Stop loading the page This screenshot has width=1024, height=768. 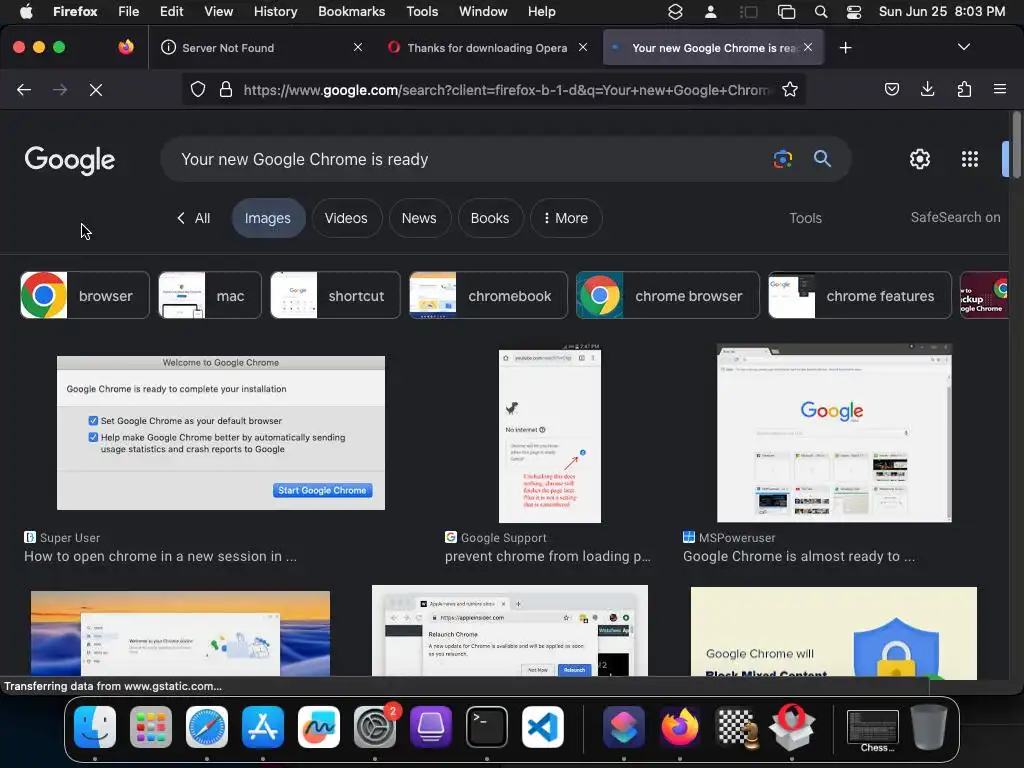pyautogui.click(x=96, y=89)
